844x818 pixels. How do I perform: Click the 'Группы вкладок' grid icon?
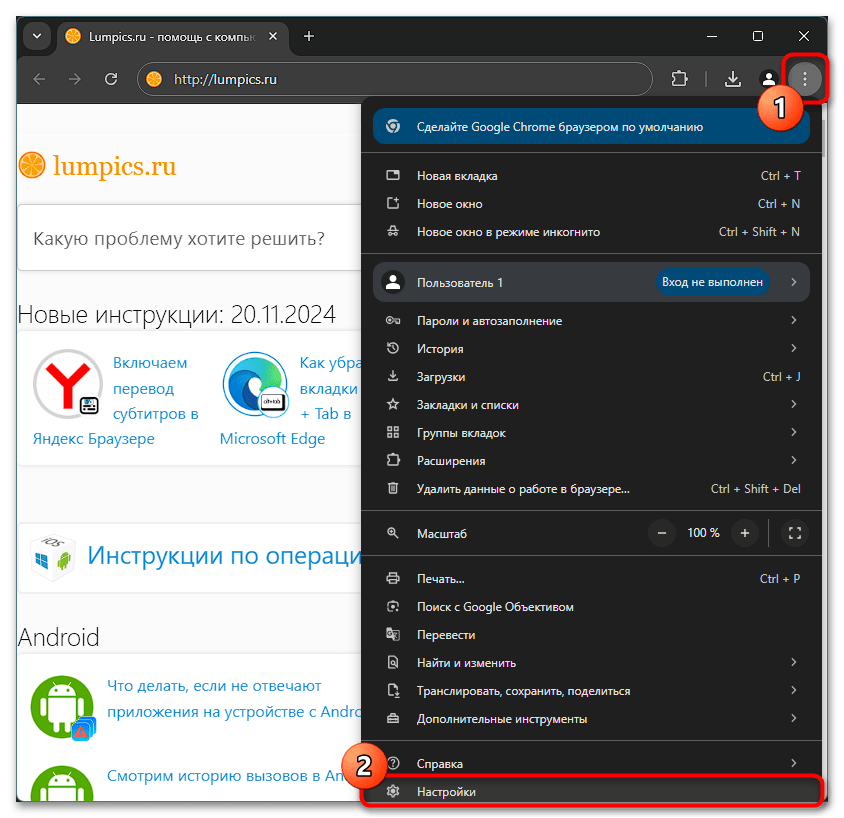tap(393, 432)
